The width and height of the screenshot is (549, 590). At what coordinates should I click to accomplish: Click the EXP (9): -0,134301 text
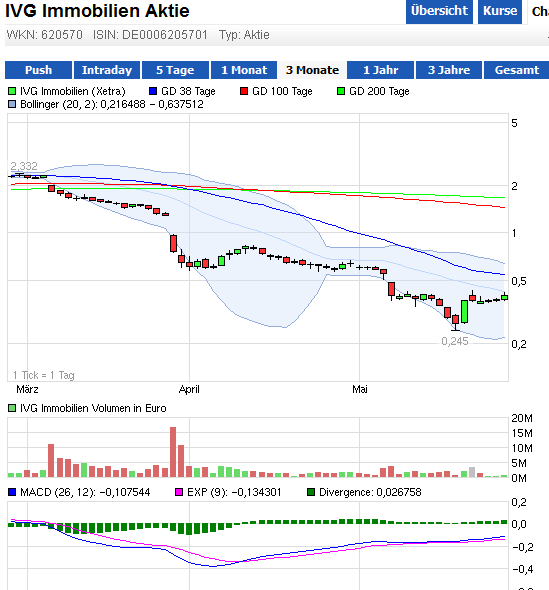coord(234,492)
